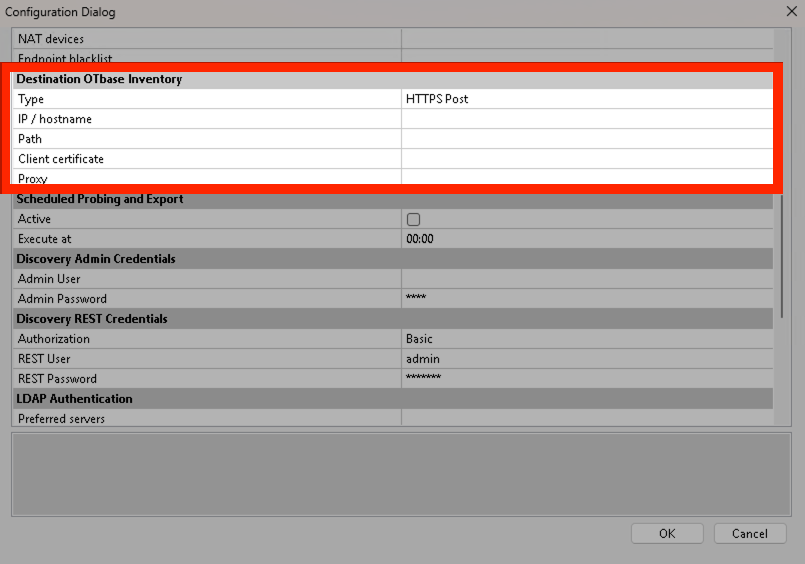Select the Path property label
This screenshot has width=805, height=564.
30,139
